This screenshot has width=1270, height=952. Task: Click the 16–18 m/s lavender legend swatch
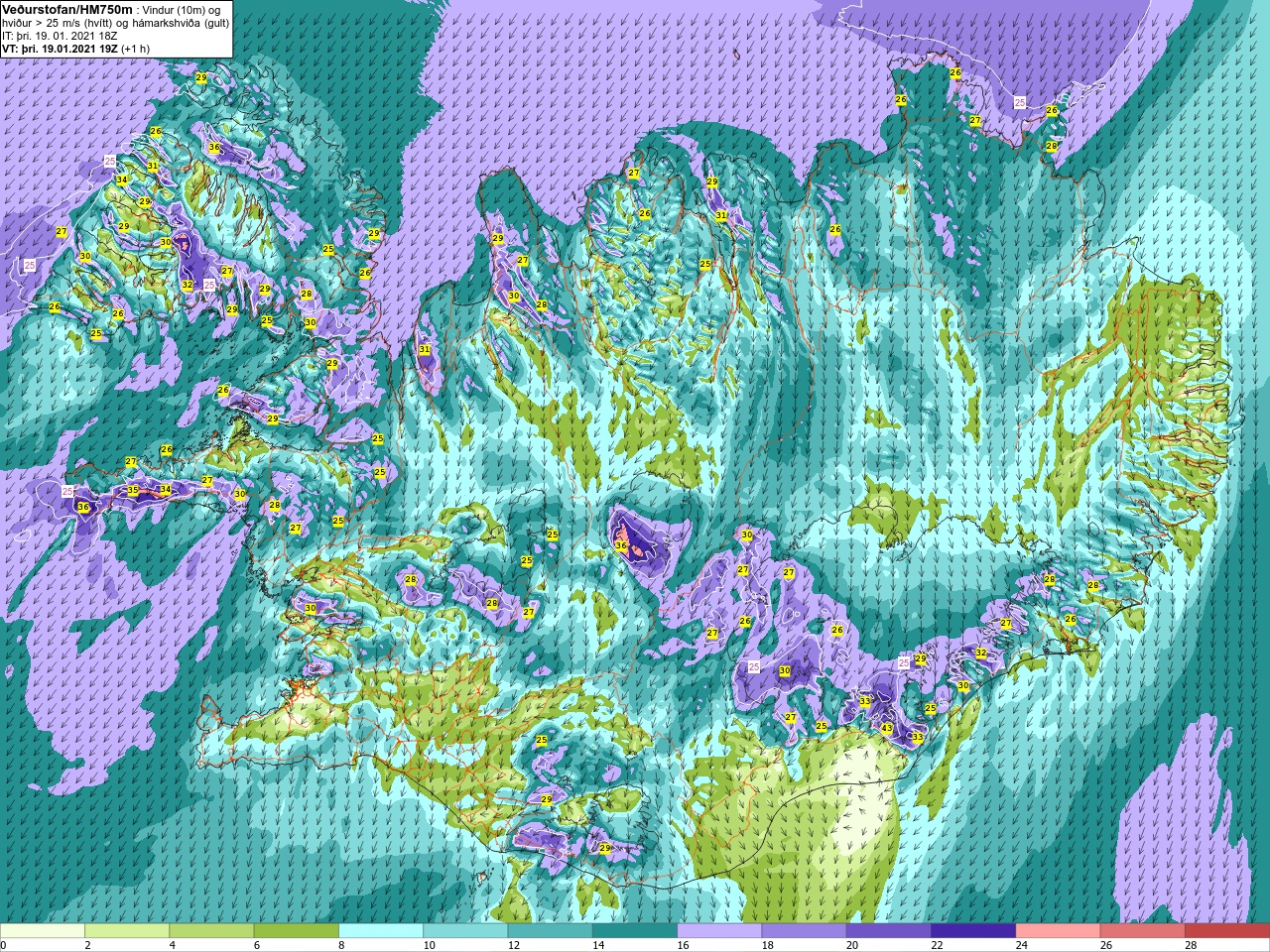[719, 931]
